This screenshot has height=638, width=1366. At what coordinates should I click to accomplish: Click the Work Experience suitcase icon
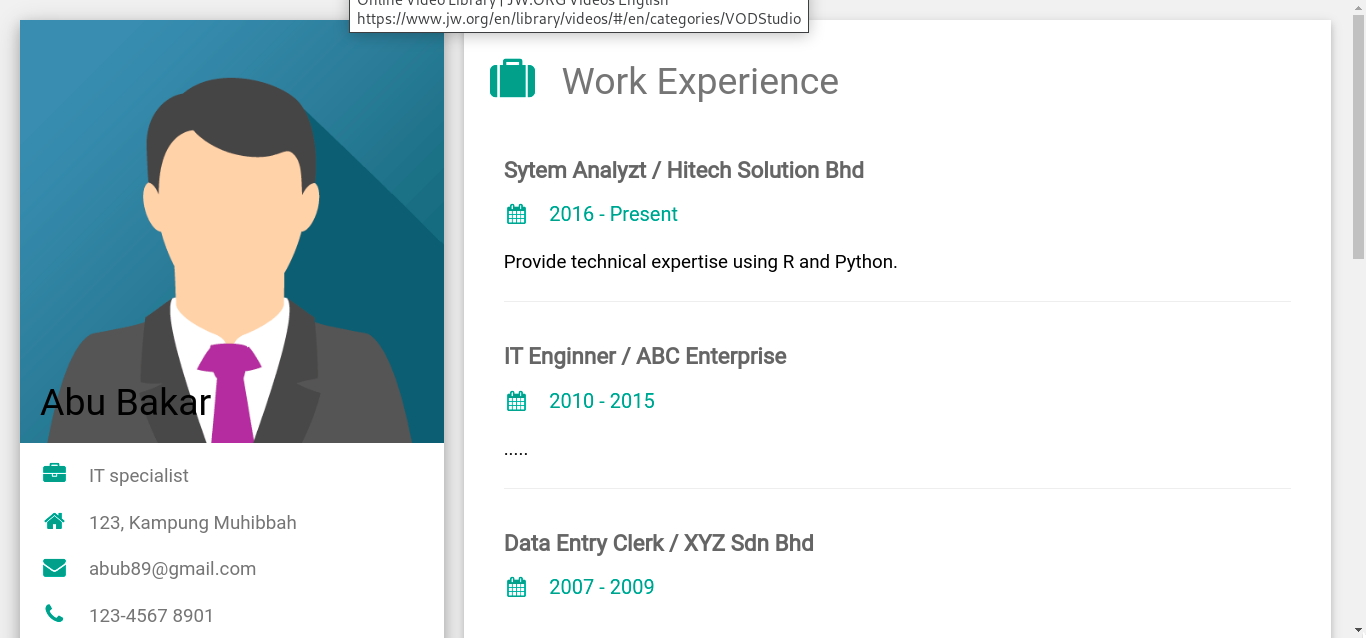point(512,79)
